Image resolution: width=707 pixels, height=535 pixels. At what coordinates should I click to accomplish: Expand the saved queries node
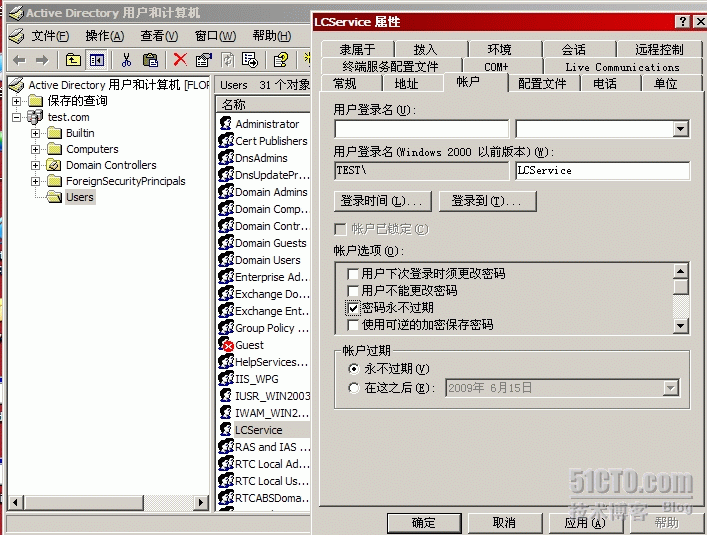click(x=17, y=101)
